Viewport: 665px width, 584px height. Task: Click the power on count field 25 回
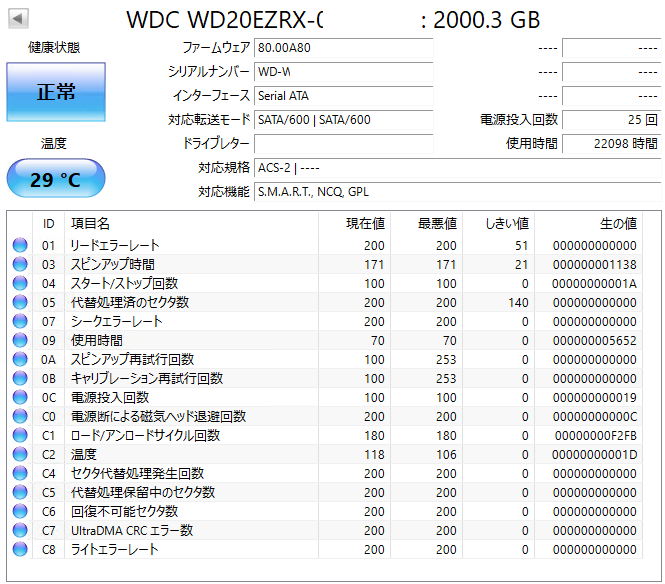point(612,120)
